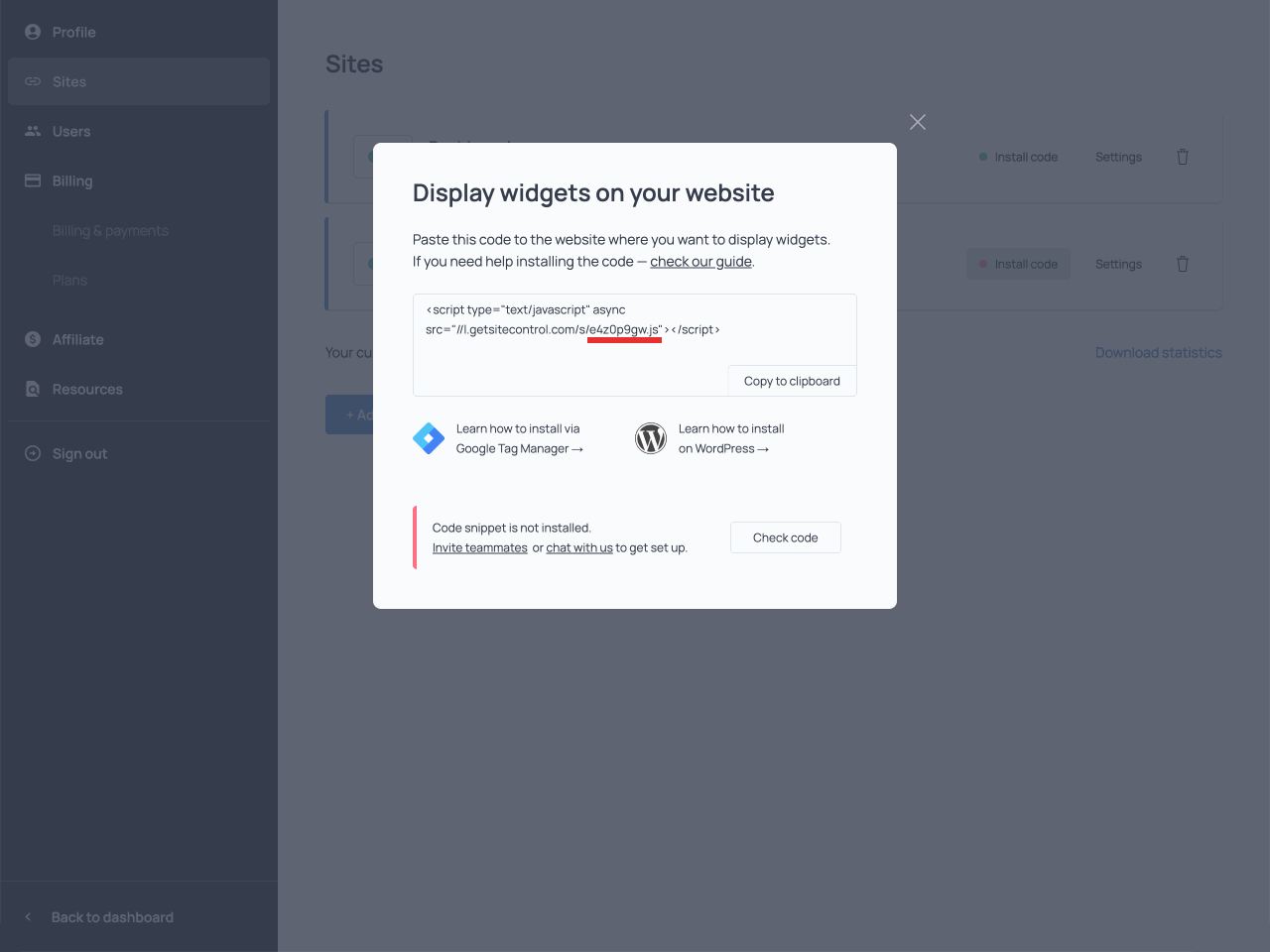Open the Invite teammates link

479,547
